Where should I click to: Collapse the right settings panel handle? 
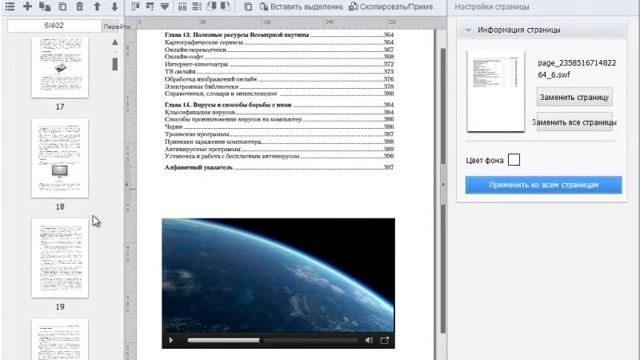(444, 184)
